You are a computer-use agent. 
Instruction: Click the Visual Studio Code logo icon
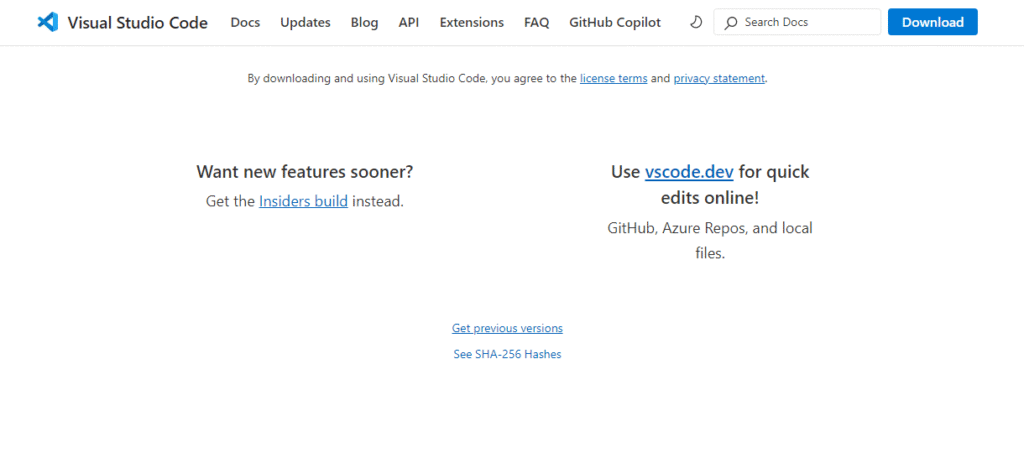(x=47, y=22)
